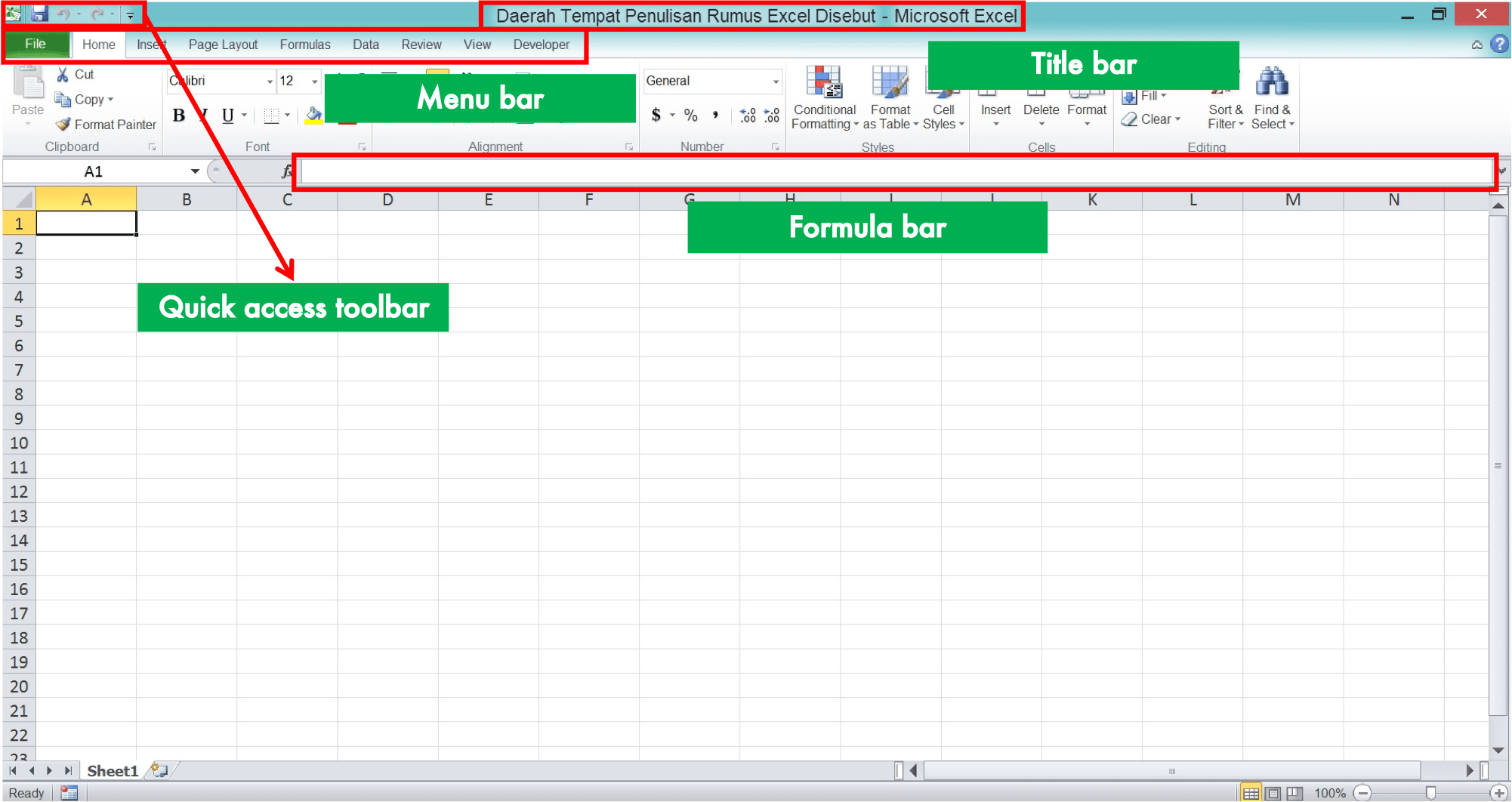Click the Fill Color bucket icon
The image size is (1512, 802).
click(313, 115)
